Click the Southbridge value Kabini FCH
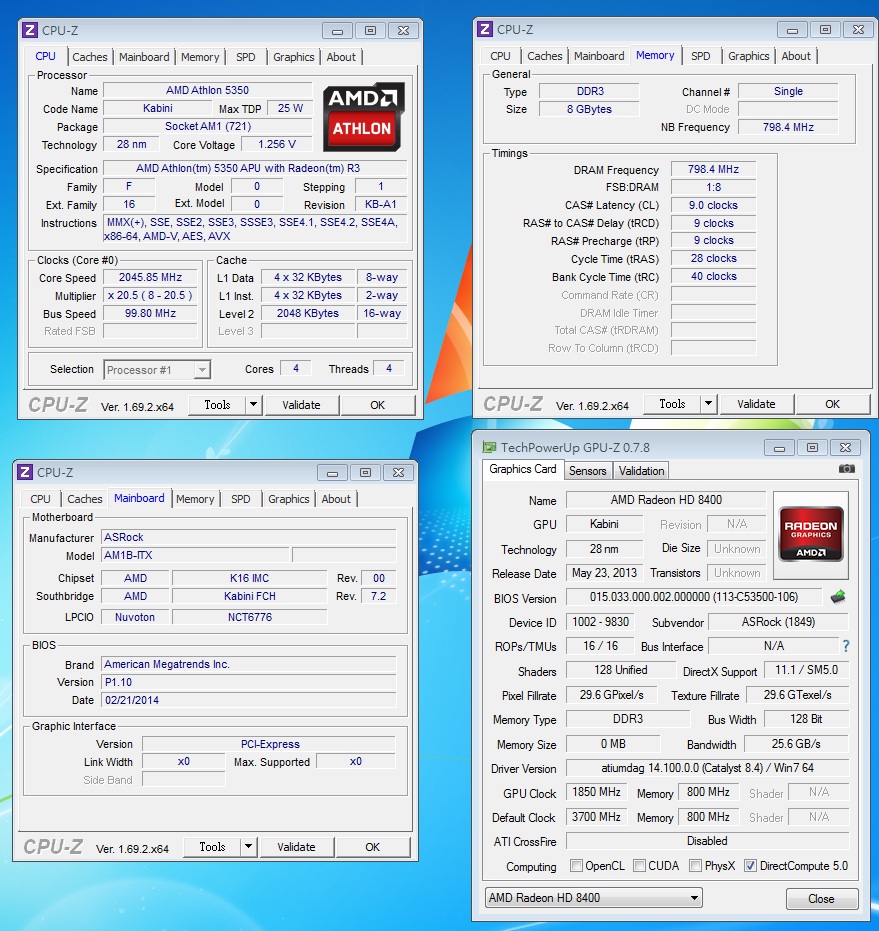This screenshot has height=931, width=879. click(249, 596)
